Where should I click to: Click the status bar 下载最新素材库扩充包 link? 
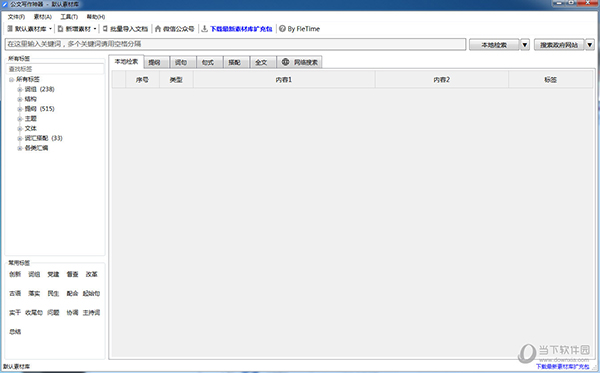coord(562,366)
